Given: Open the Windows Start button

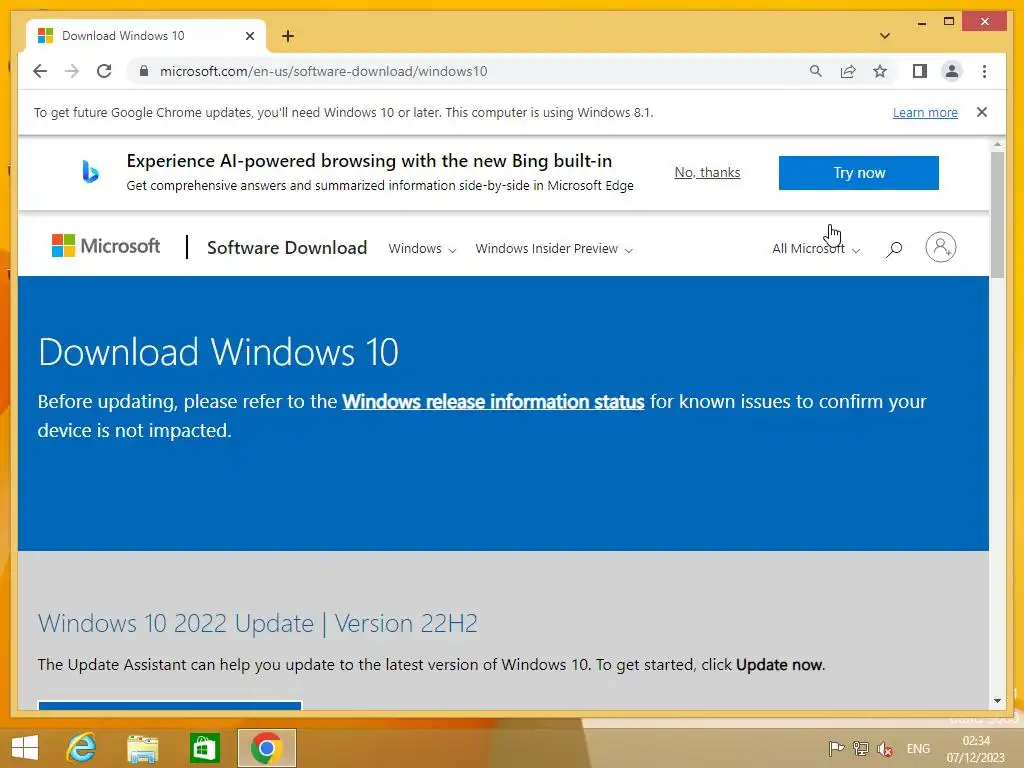Looking at the screenshot, I should click(25, 747).
